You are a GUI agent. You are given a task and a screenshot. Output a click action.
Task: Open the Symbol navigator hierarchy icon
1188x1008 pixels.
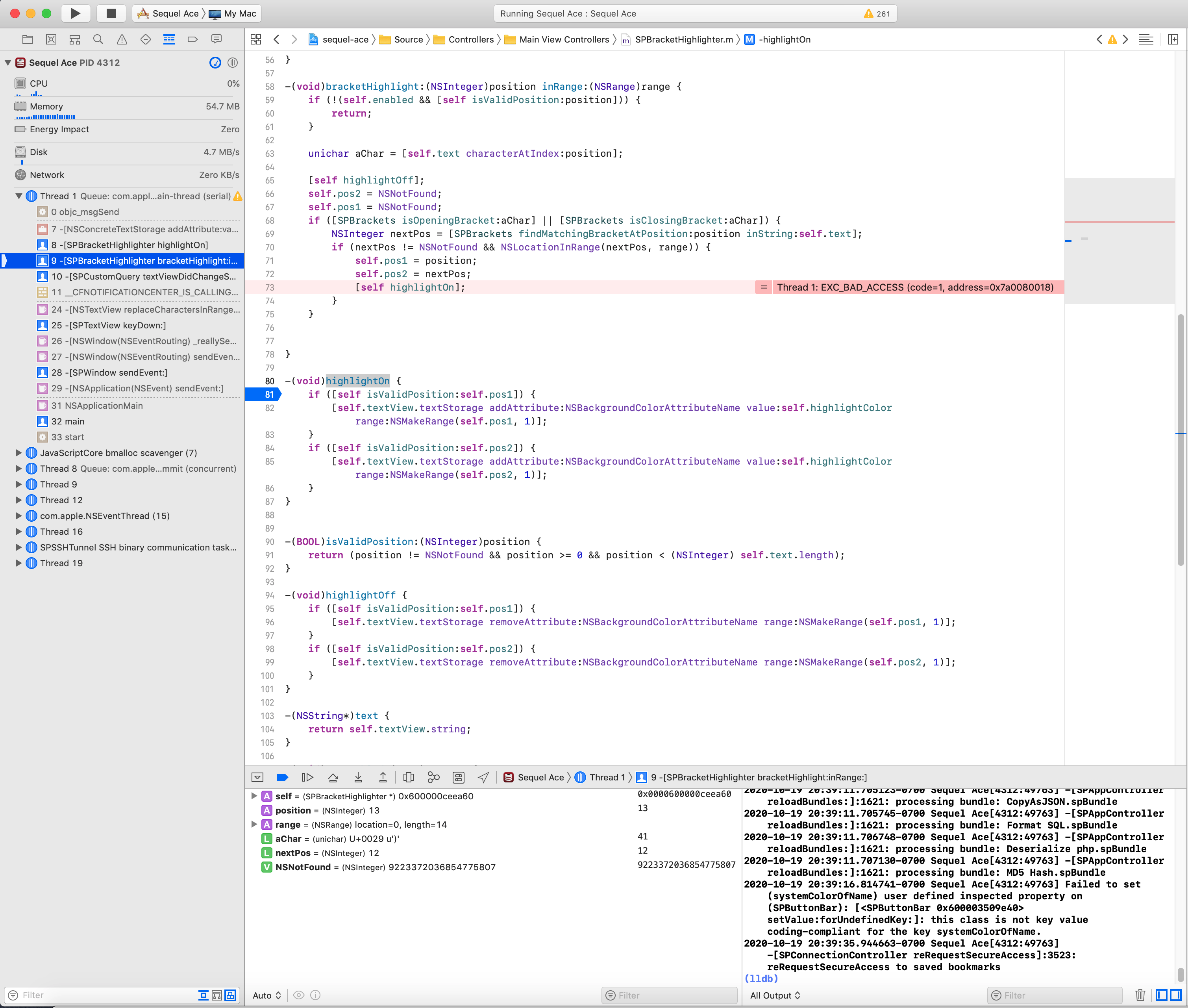point(75,39)
